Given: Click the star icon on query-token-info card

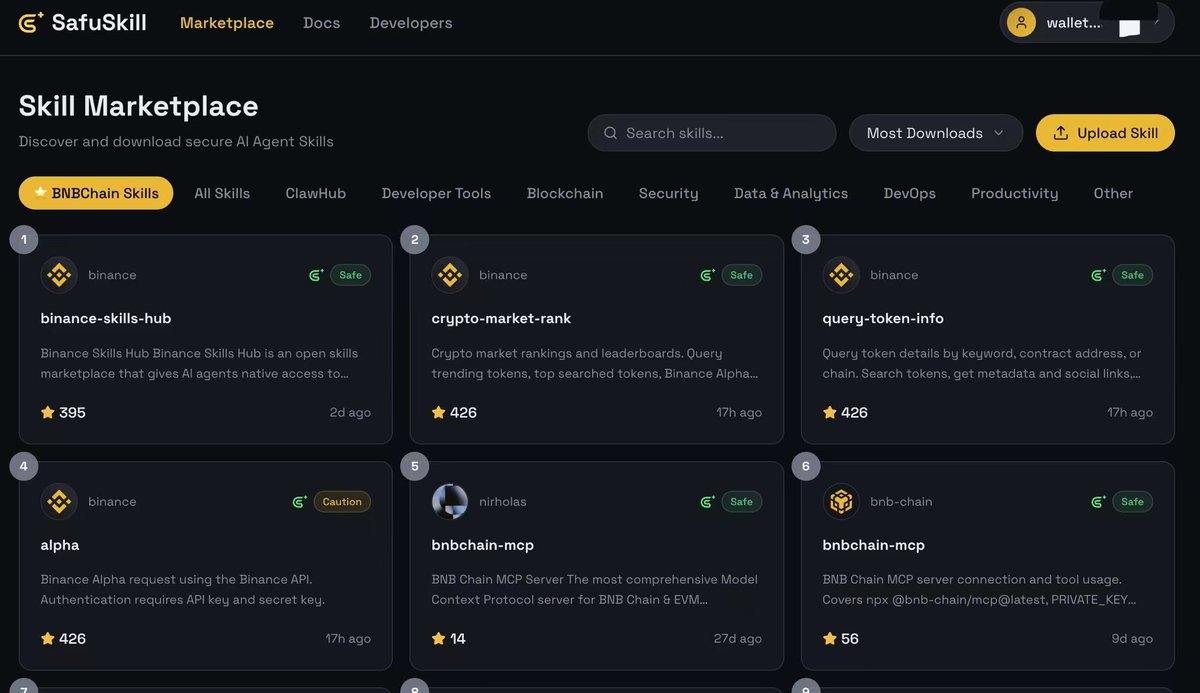Looking at the screenshot, I should coord(829,412).
